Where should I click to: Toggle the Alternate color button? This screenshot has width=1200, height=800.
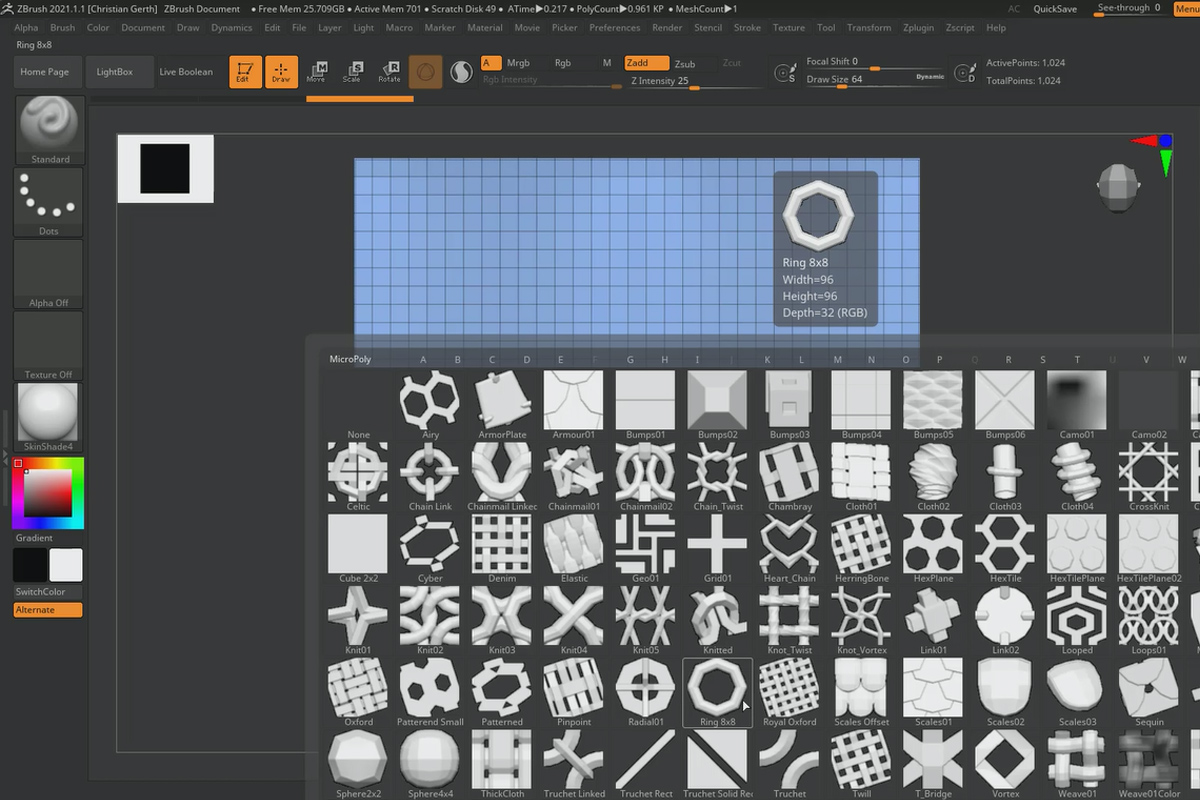point(48,610)
